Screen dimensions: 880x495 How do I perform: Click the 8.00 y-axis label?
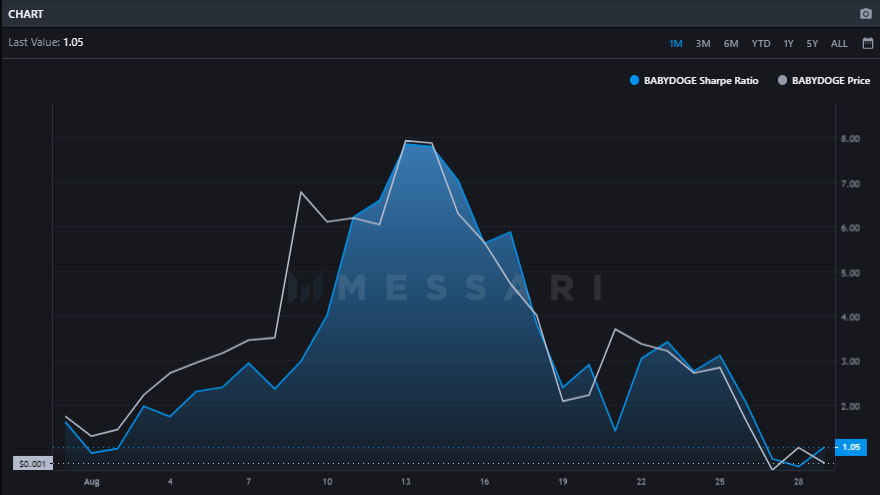point(850,139)
